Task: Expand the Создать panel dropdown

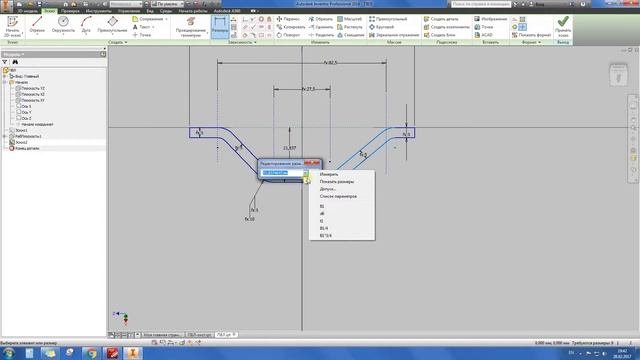Action: click(118, 42)
